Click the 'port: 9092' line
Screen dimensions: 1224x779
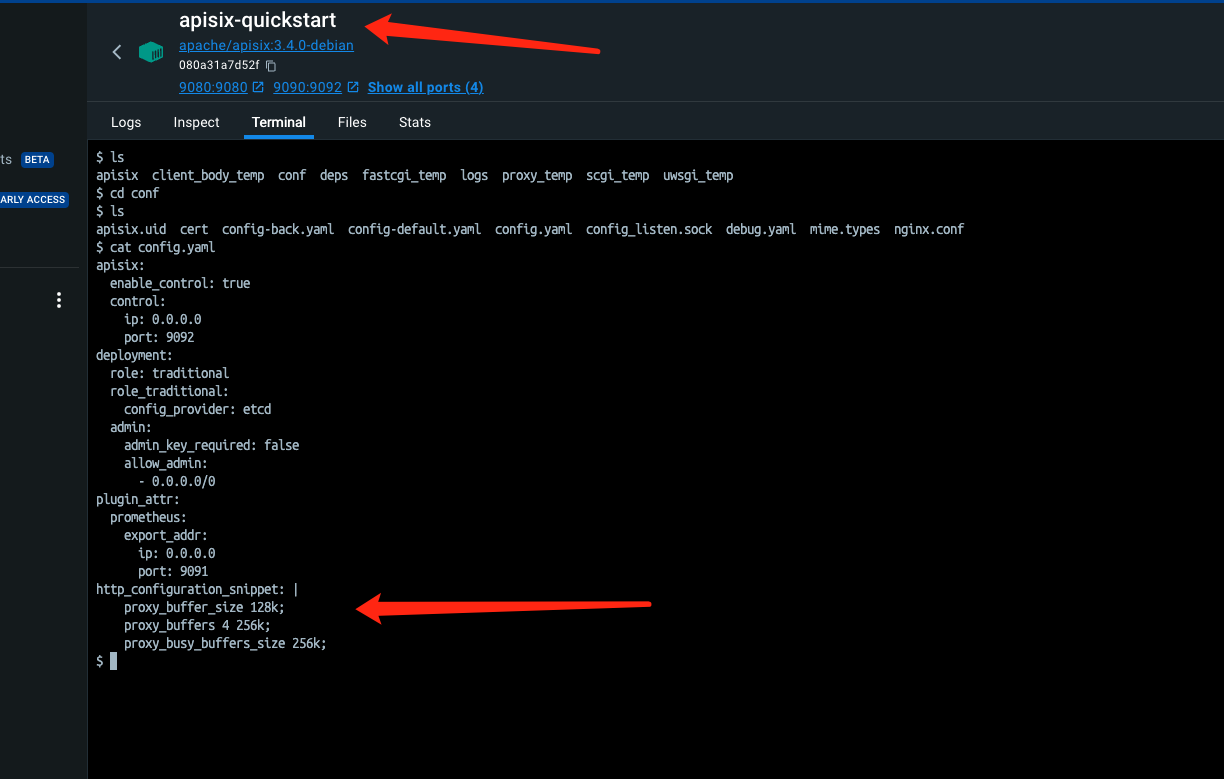tap(159, 337)
